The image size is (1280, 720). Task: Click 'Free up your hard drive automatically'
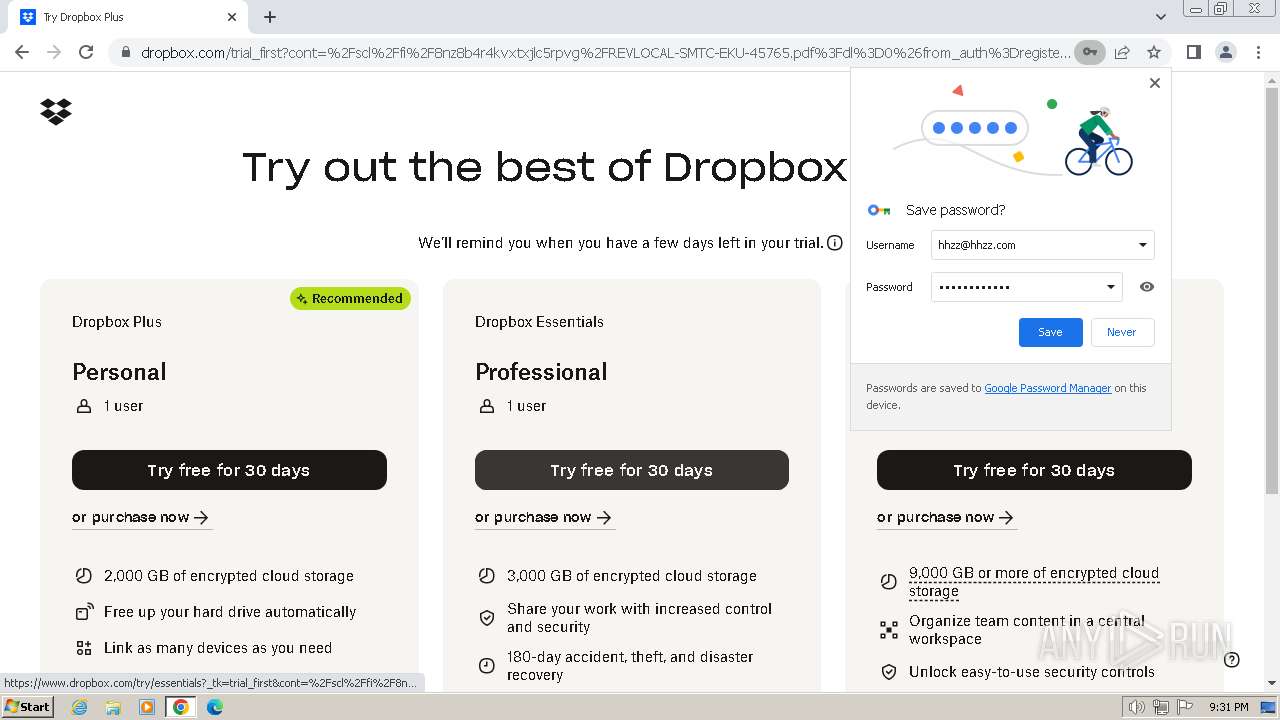coord(230,612)
